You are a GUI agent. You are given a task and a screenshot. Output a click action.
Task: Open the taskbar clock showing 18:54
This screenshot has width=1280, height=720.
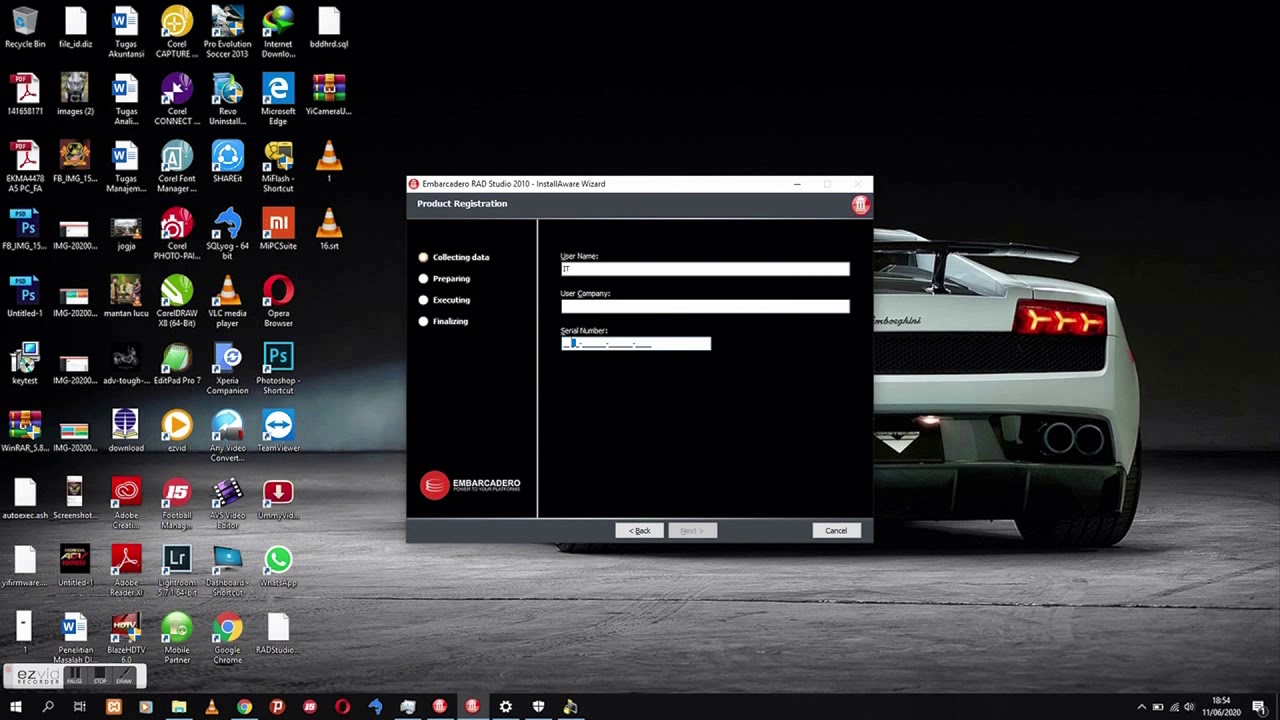[x=1221, y=706]
